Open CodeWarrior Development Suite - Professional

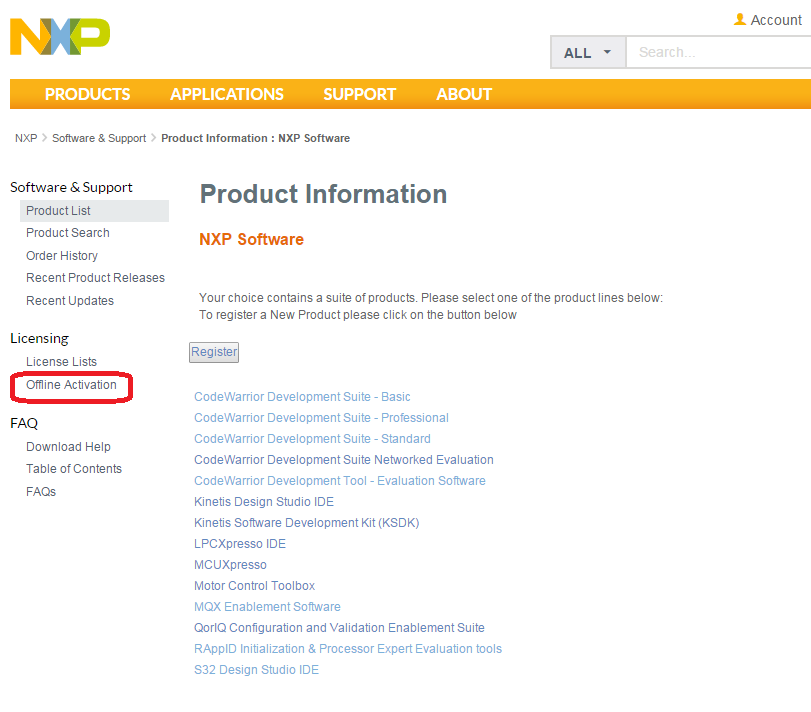tap(321, 418)
